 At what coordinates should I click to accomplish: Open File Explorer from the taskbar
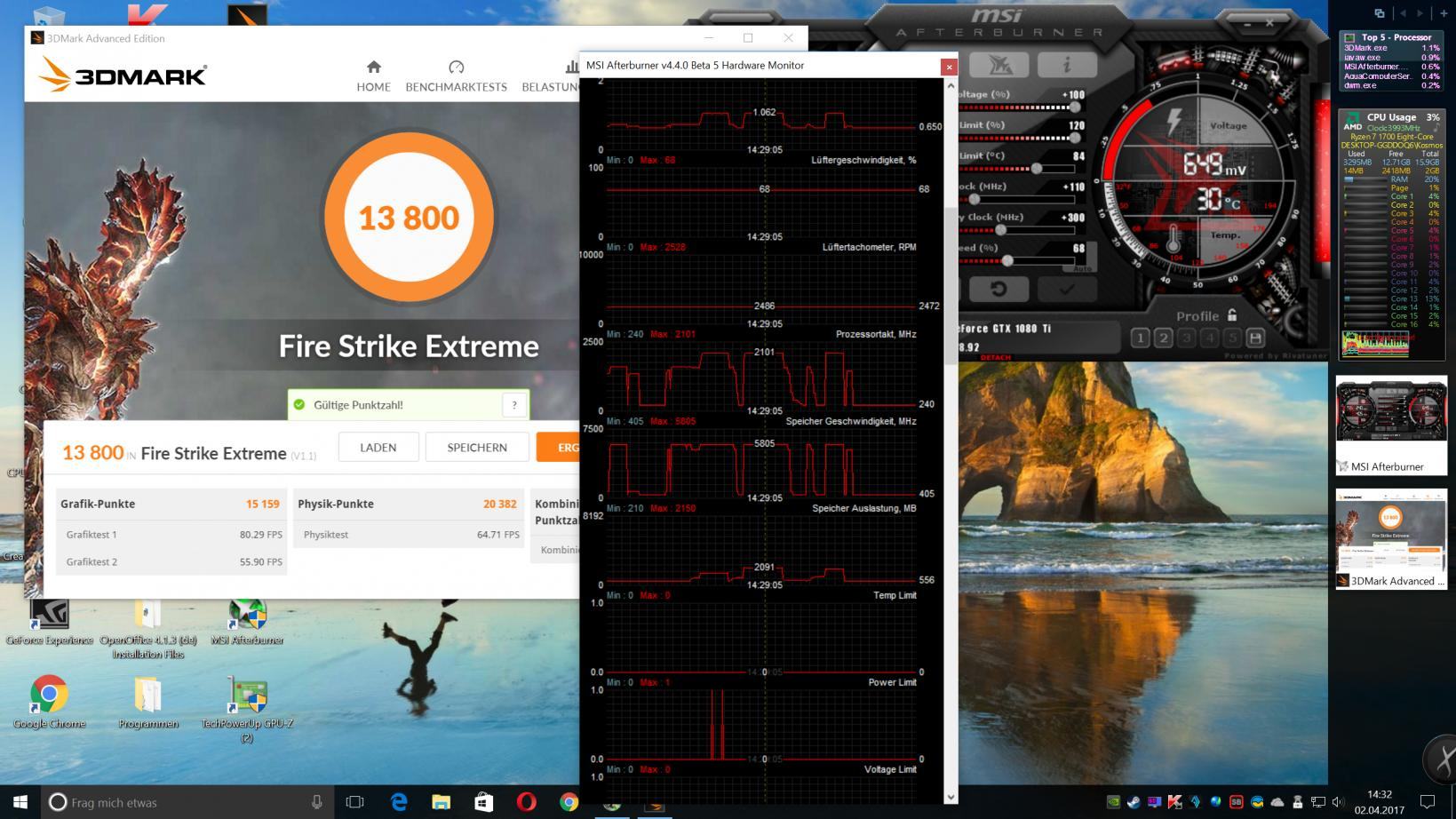(442, 802)
